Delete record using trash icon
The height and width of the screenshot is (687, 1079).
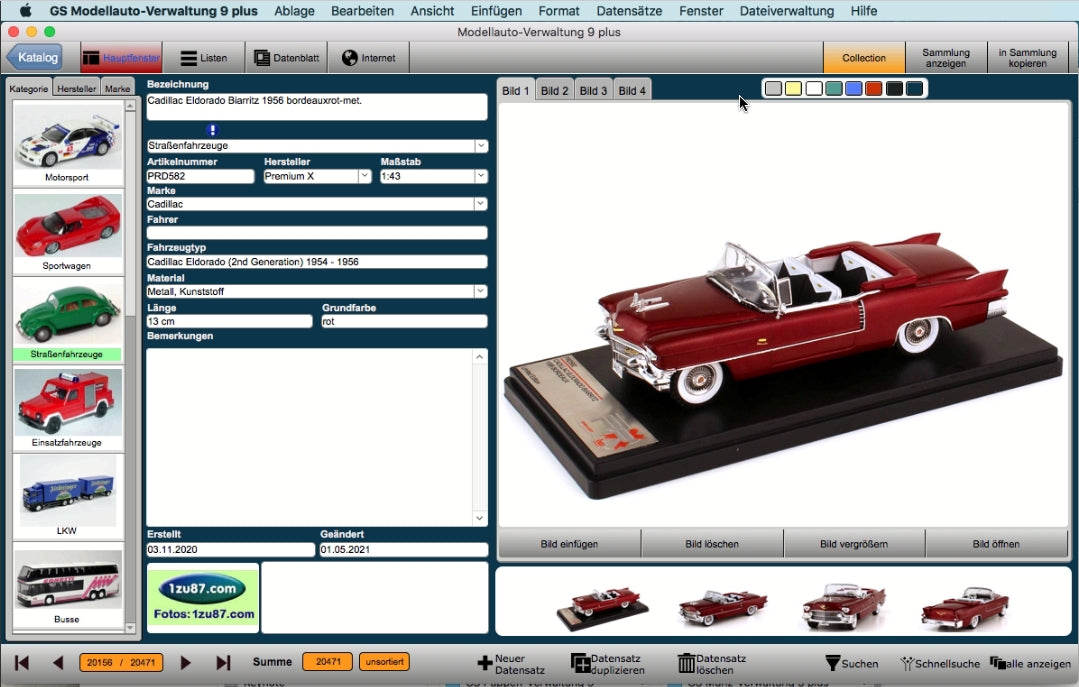click(x=686, y=663)
